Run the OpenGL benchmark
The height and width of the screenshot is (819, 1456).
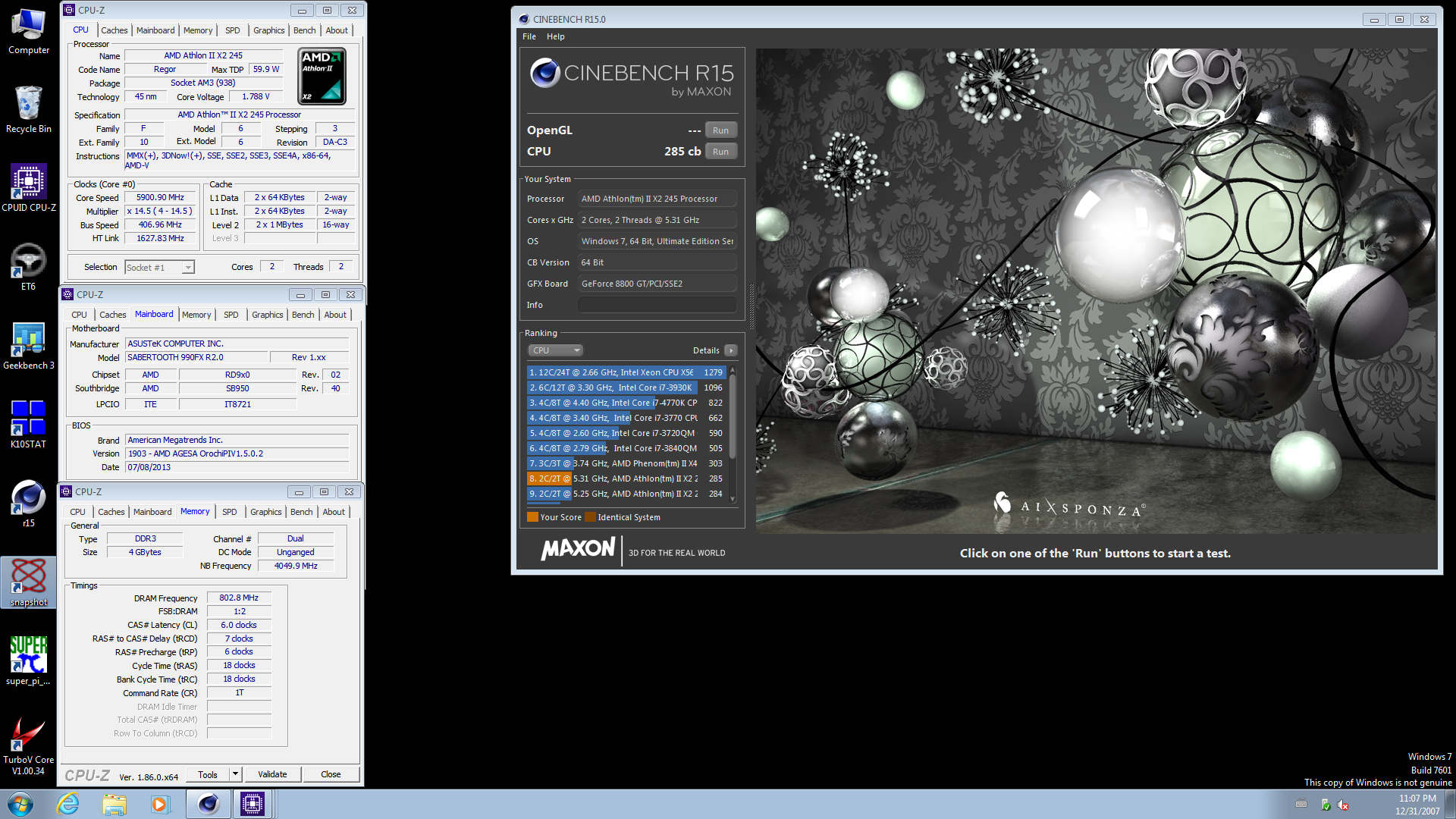click(x=720, y=130)
